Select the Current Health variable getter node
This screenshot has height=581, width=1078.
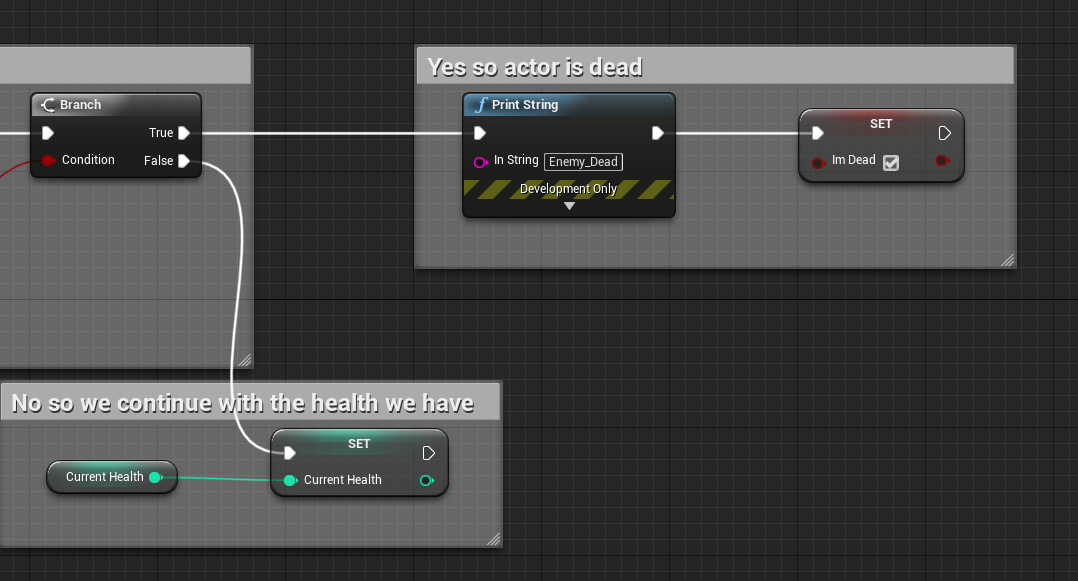point(104,477)
